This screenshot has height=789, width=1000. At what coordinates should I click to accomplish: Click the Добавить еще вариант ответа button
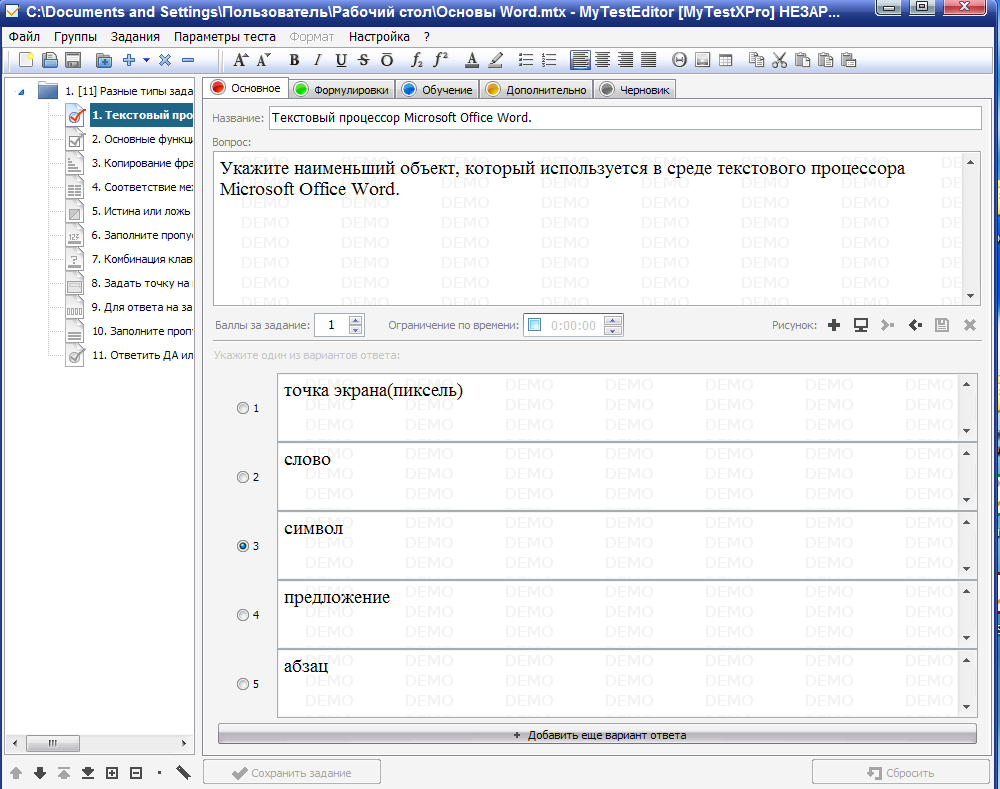click(598, 735)
